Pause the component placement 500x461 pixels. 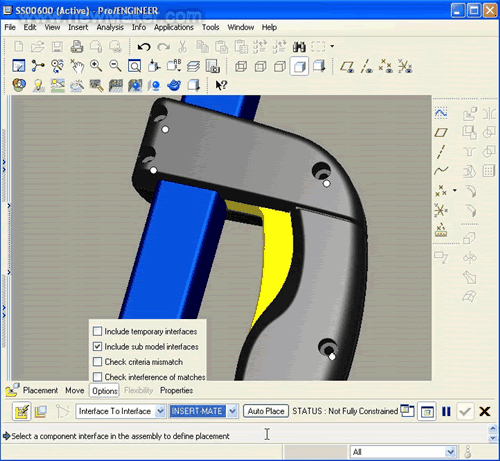446,411
